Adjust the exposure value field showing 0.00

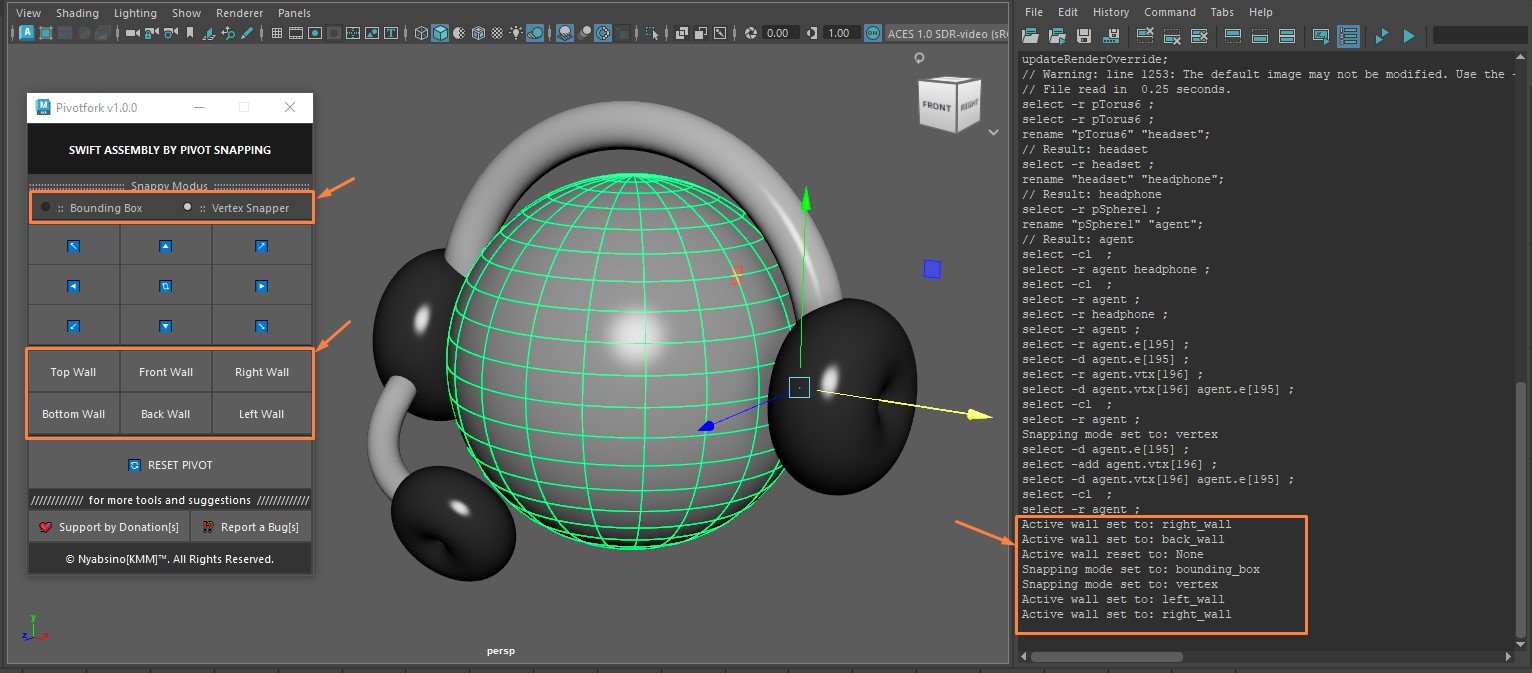778,33
